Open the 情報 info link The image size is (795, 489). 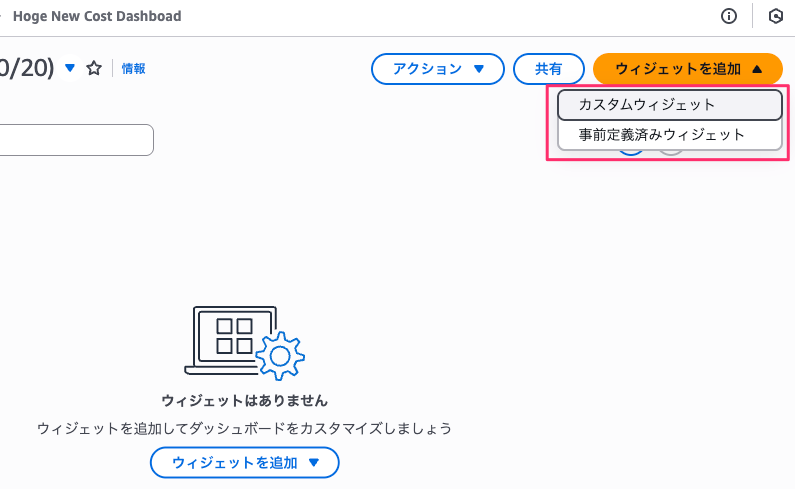[133, 68]
